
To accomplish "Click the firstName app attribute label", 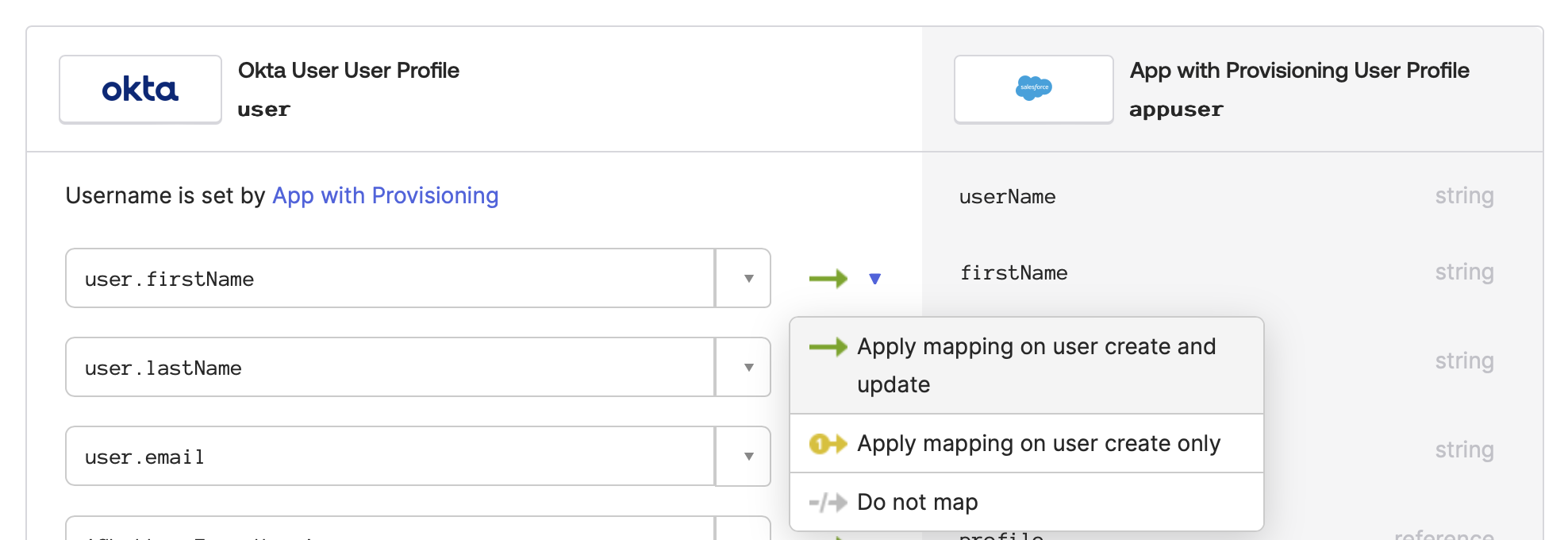I will tap(1013, 273).
